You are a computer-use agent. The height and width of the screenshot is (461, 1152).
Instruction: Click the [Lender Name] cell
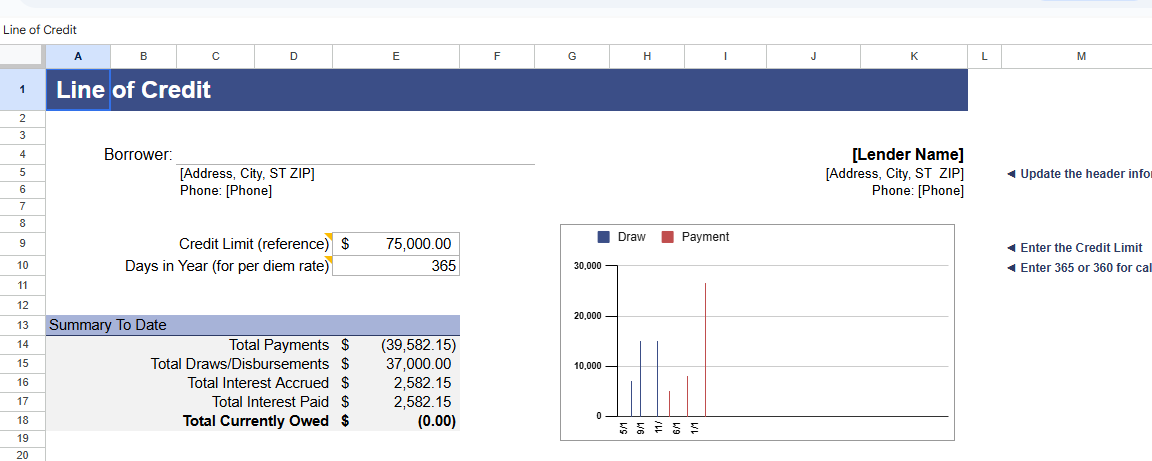pyautogui.click(x=907, y=154)
